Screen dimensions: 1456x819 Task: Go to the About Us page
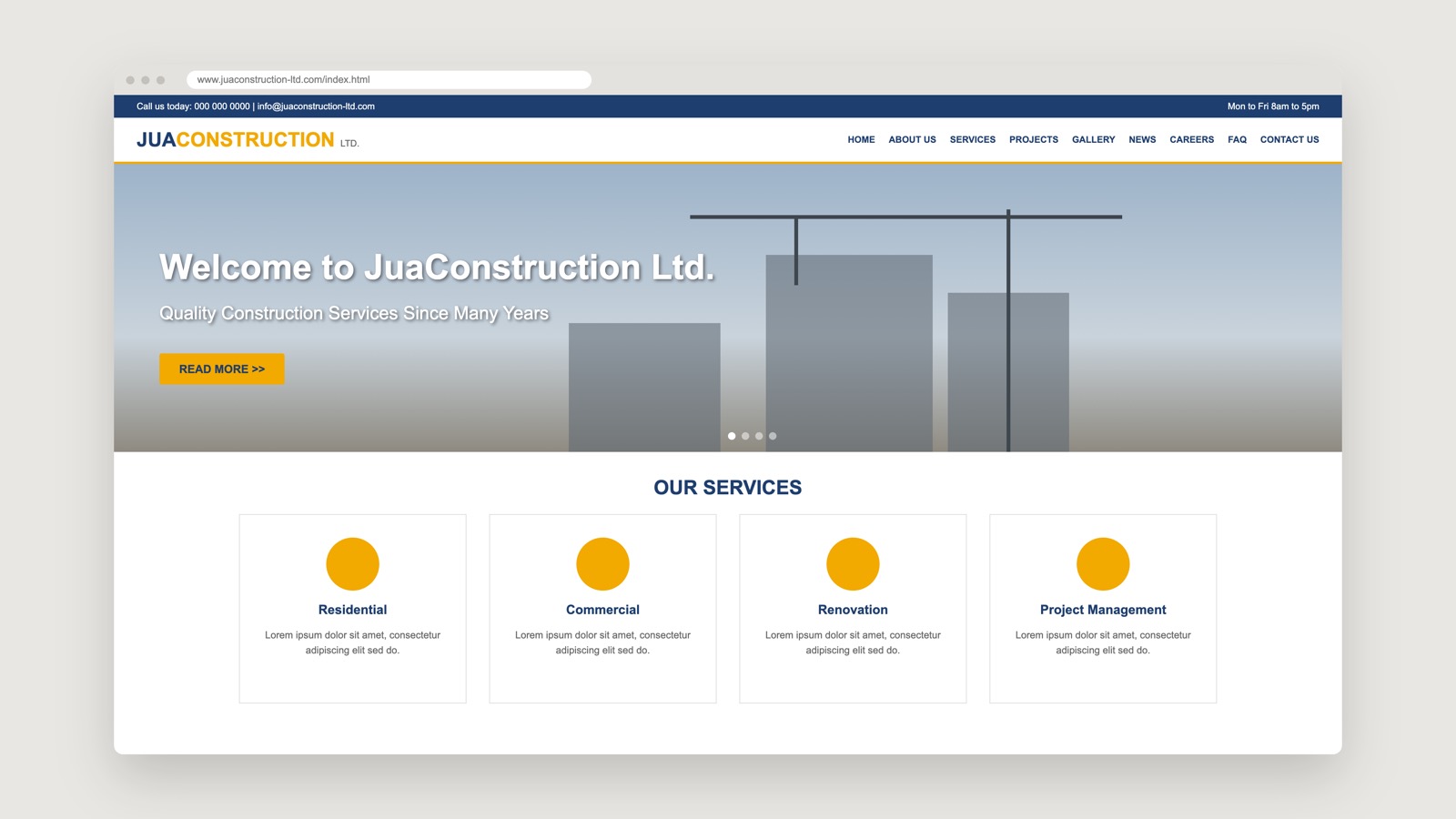pos(912,140)
